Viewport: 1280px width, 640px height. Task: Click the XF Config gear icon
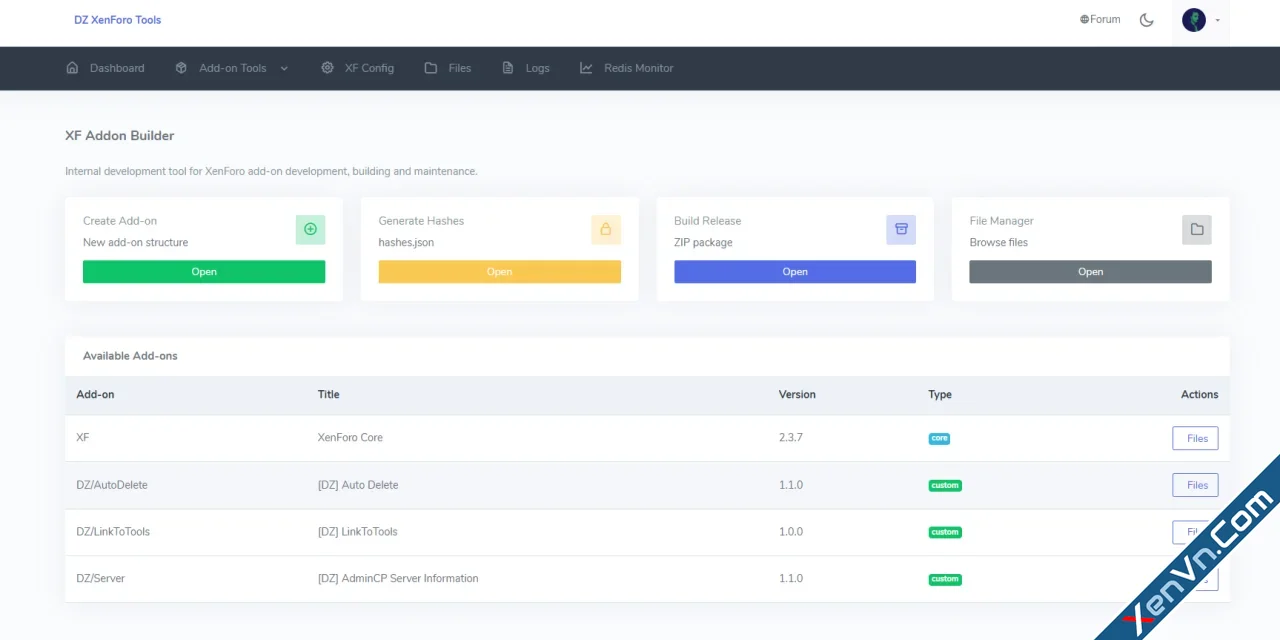click(327, 68)
